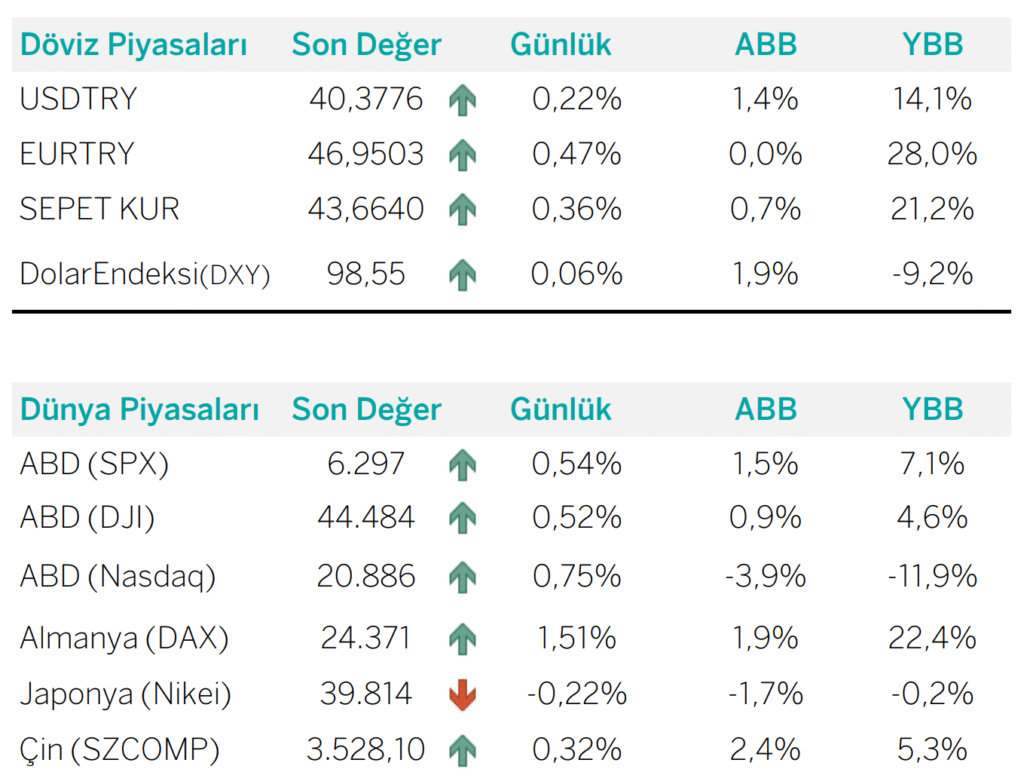Click the Günlük column header in Döviz table
This screenshot has width=1024, height=775.
[x=561, y=45]
